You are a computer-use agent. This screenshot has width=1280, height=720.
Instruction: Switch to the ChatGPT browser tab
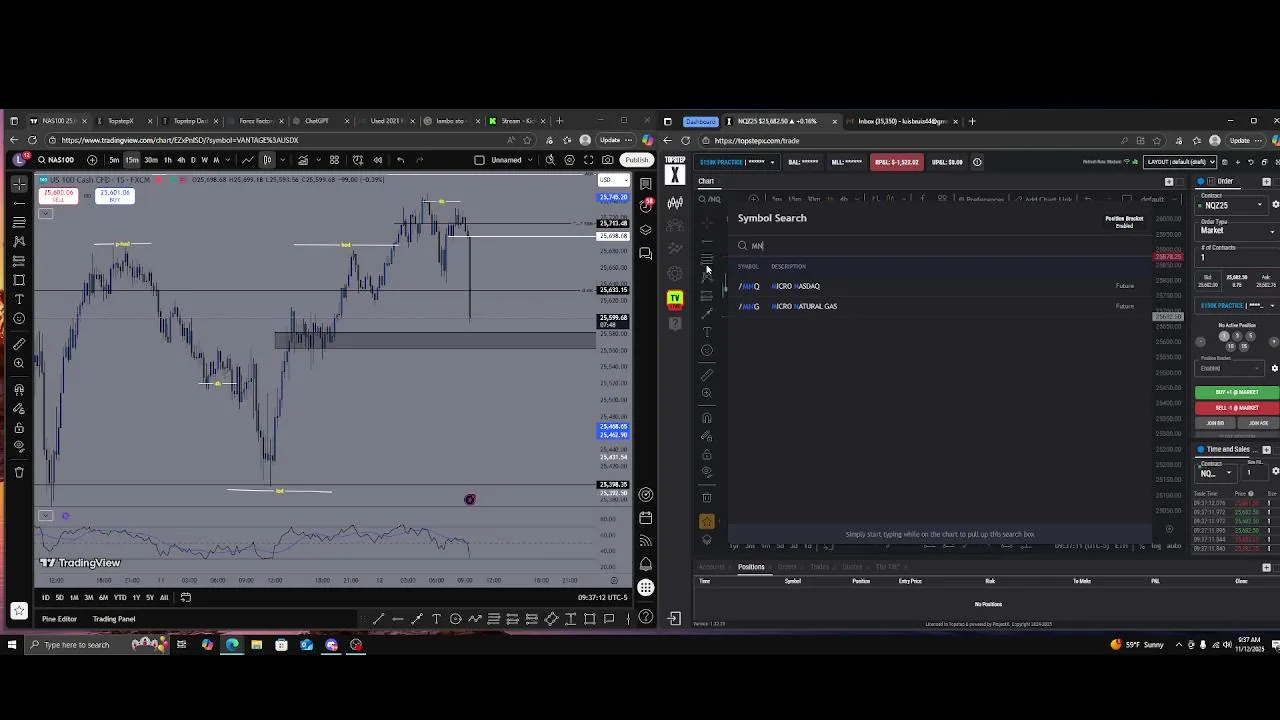(318, 121)
